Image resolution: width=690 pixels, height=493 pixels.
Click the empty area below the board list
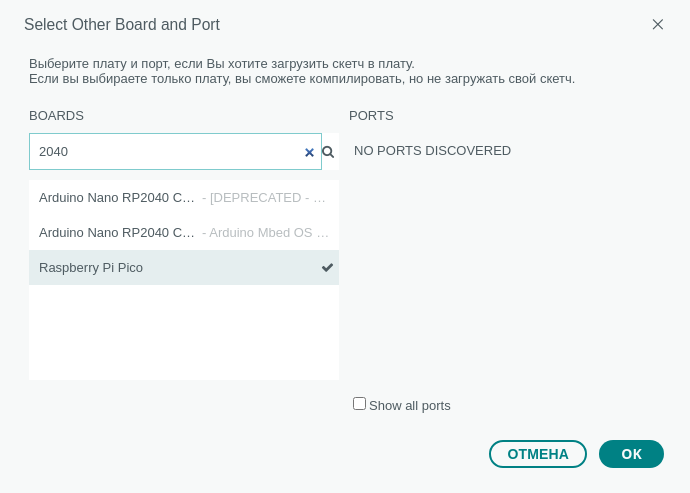184,332
